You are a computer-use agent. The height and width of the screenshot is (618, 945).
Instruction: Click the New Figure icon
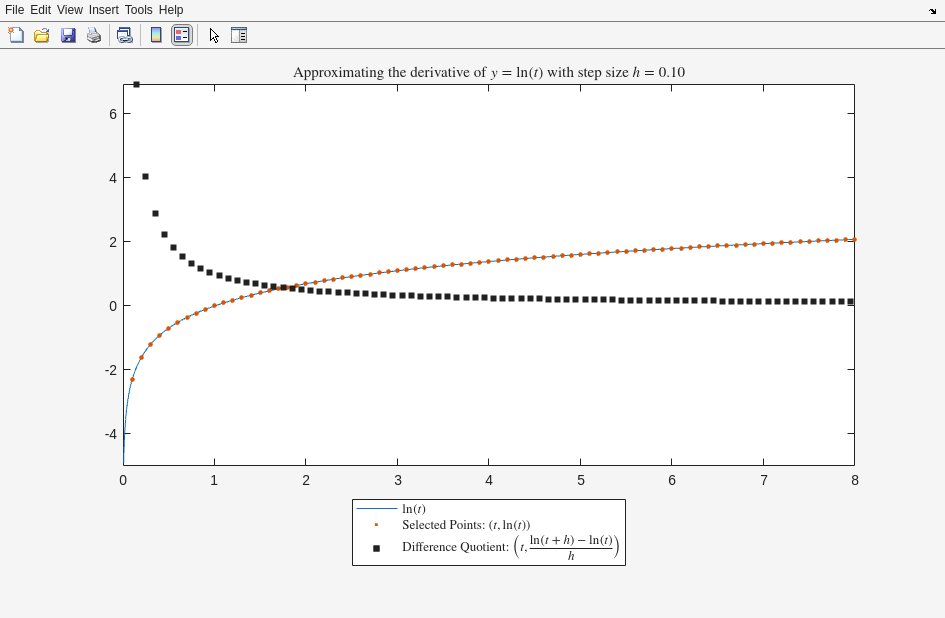pyautogui.click(x=16, y=35)
